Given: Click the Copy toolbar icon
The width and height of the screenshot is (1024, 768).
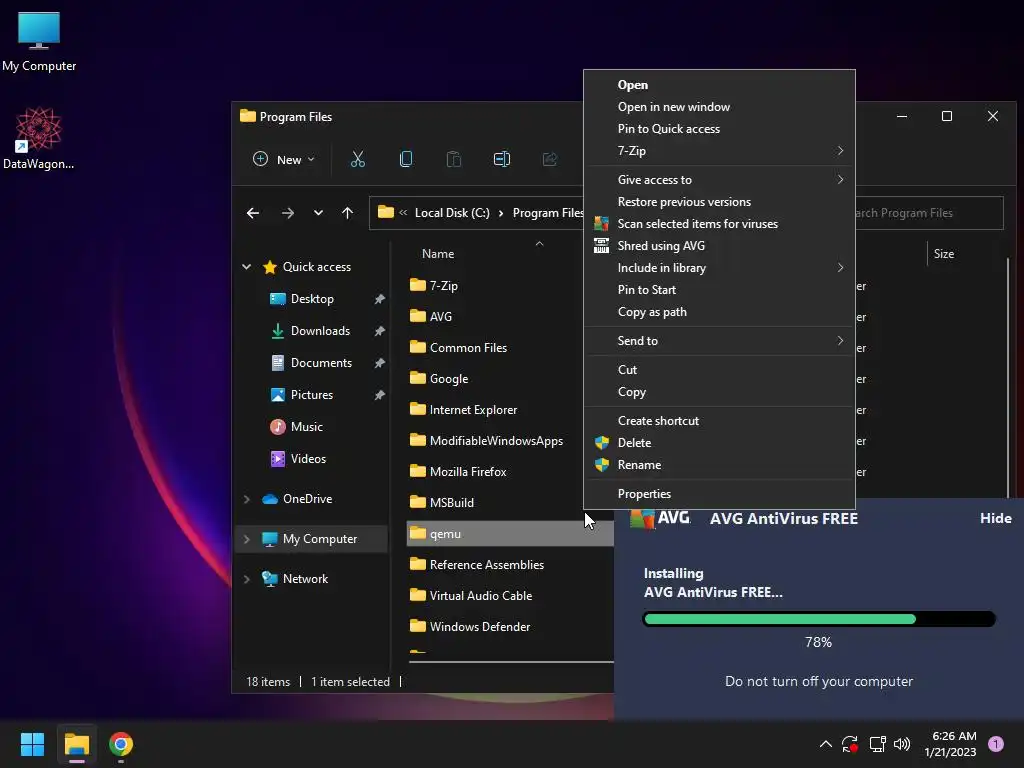Looking at the screenshot, I should coord(406,159).
